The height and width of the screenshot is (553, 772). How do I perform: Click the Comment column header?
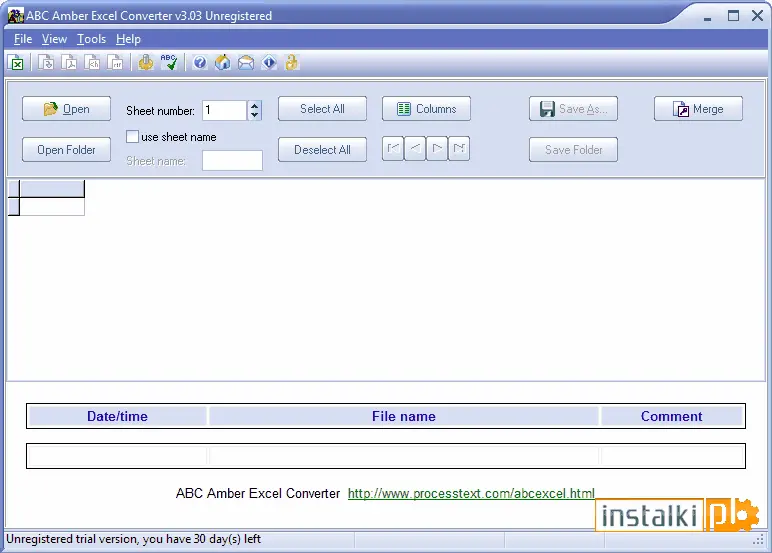point(672,416)
